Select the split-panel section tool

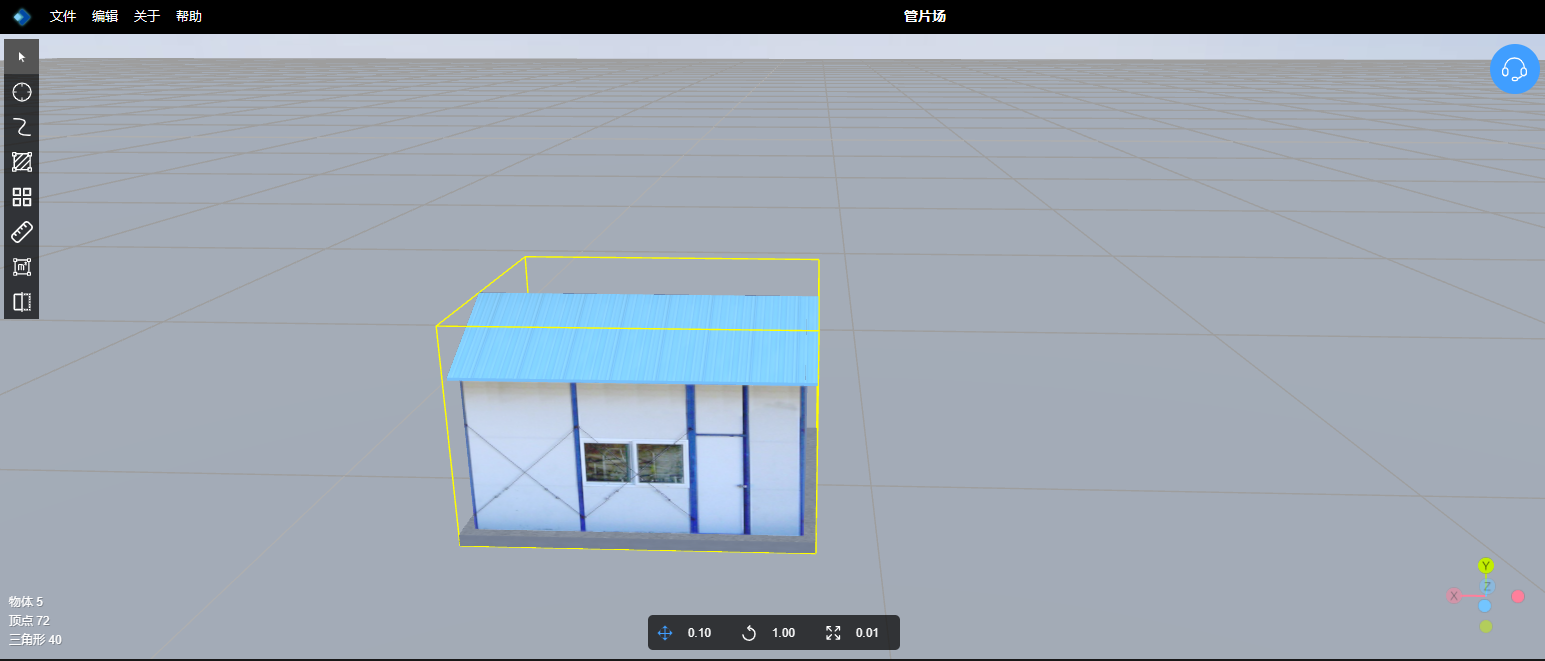coord(22,302)
